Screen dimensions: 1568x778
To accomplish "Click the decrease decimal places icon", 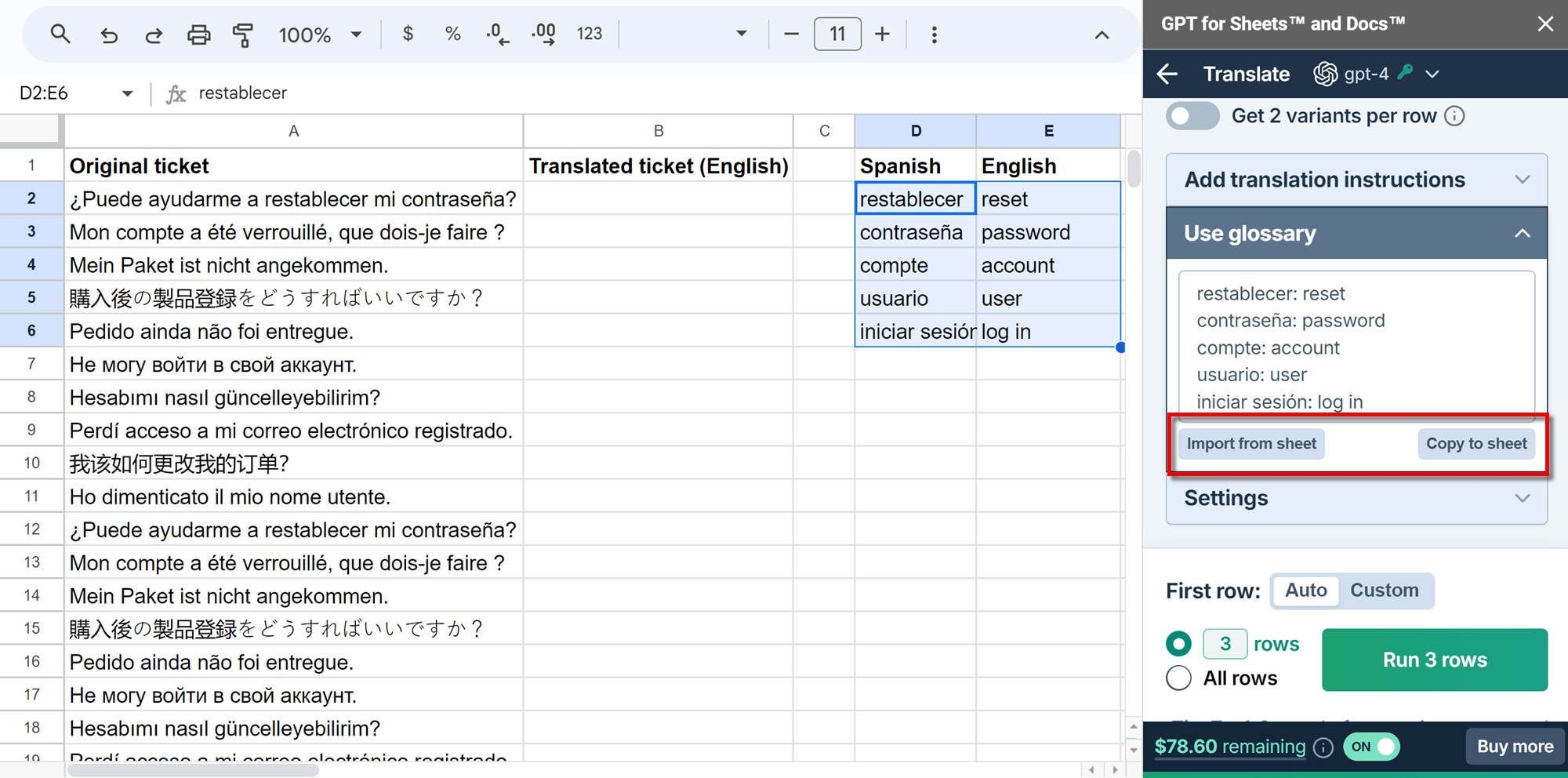I will click(x=497, y=34).
